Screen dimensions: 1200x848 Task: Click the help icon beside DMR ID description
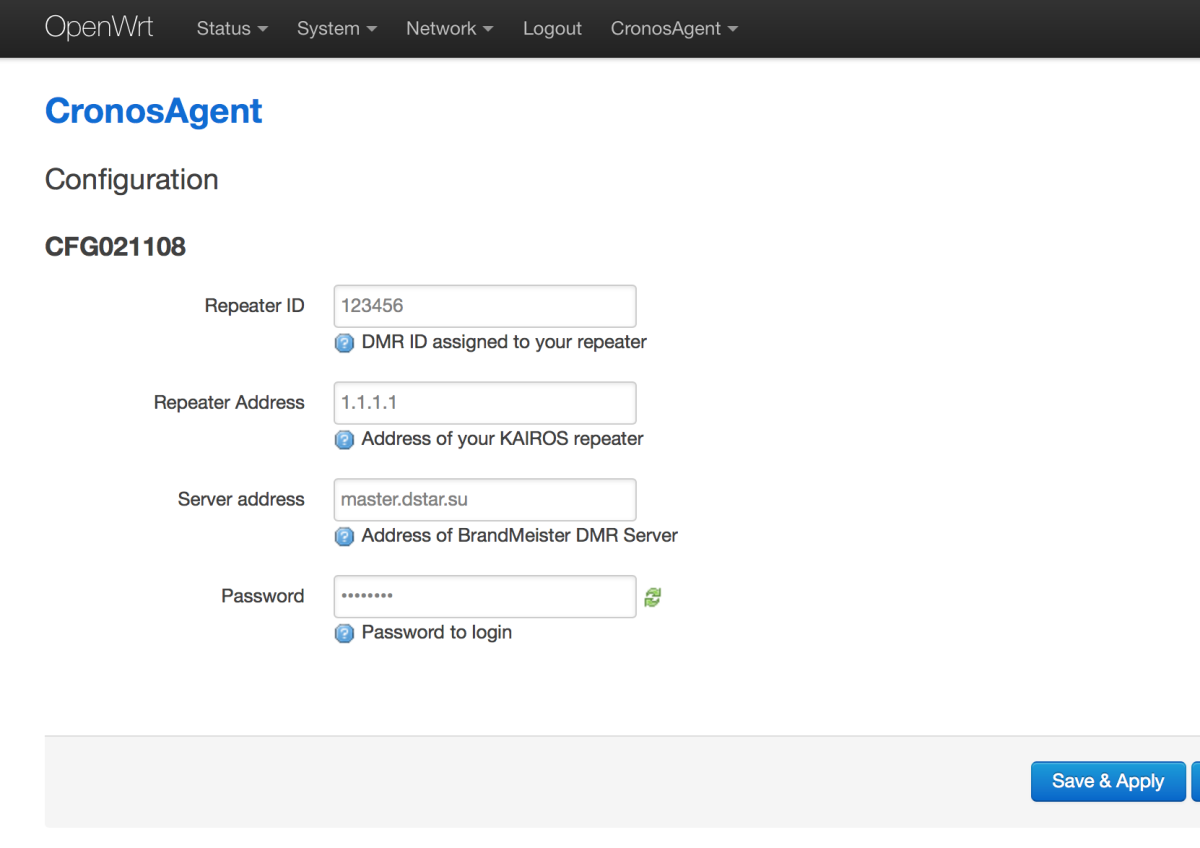point(344,343)
